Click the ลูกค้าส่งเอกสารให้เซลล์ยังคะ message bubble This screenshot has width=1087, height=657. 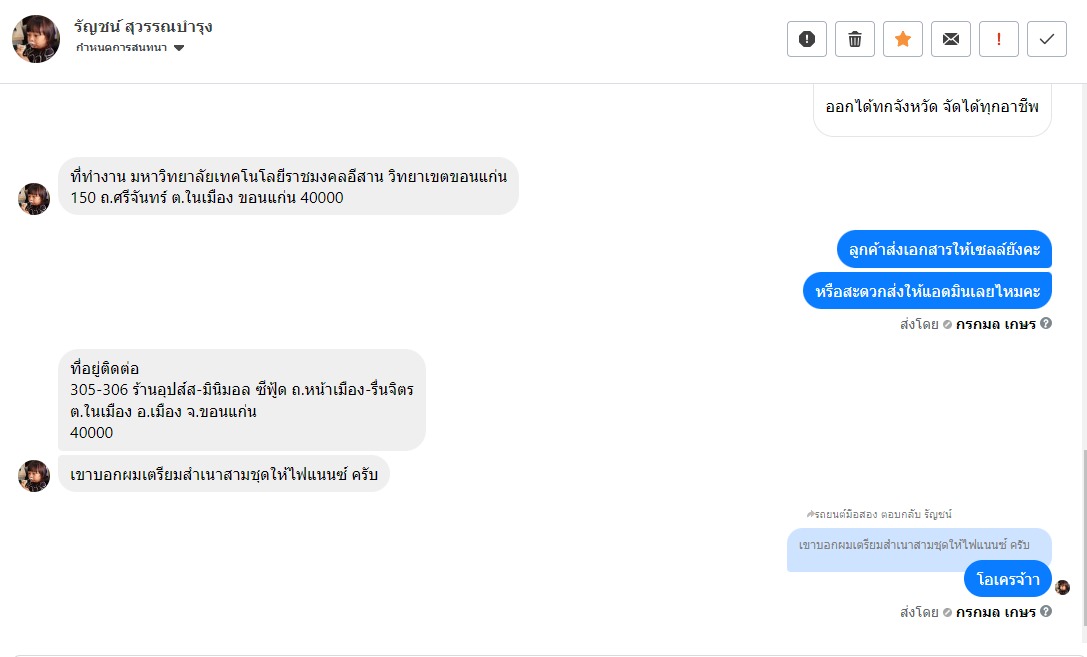coord(944,249)
